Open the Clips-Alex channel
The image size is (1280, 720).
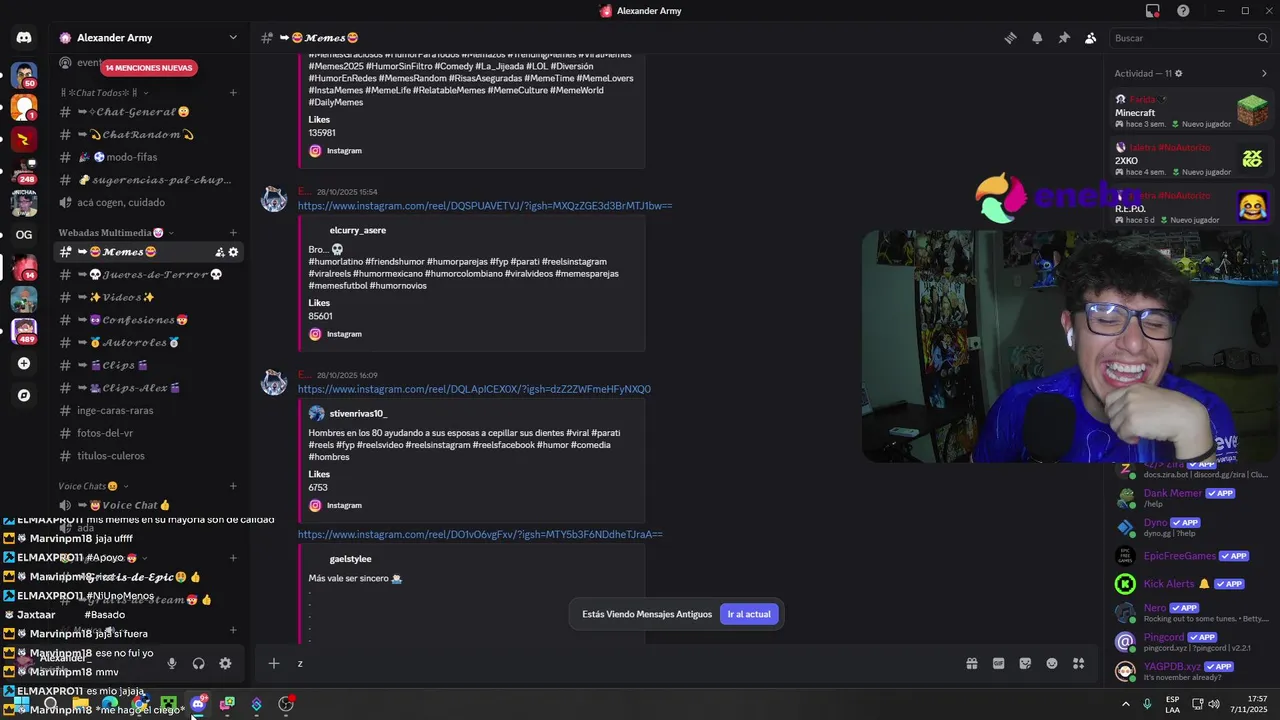148,388
